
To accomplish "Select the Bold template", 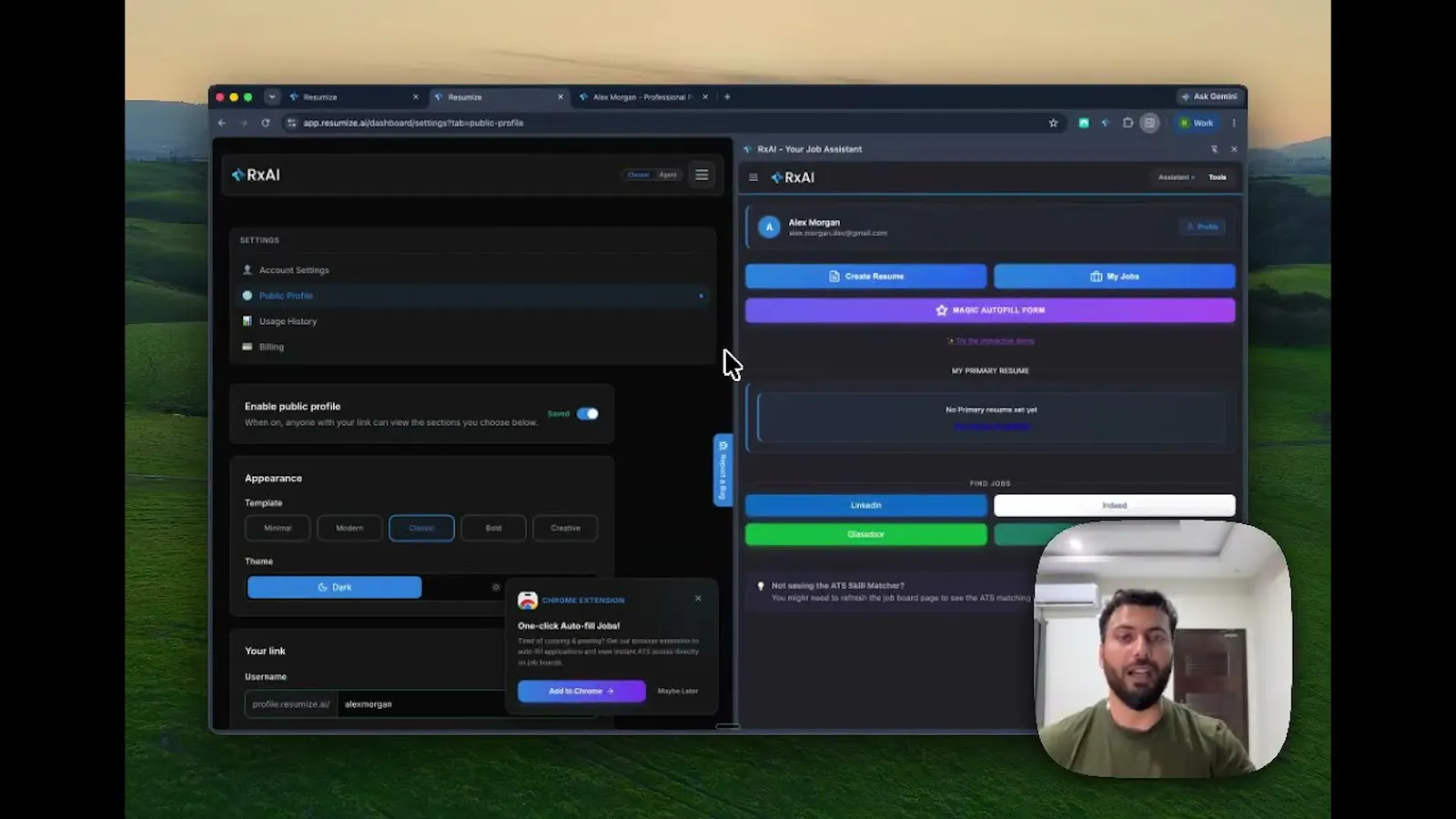I will pos(493,528).
